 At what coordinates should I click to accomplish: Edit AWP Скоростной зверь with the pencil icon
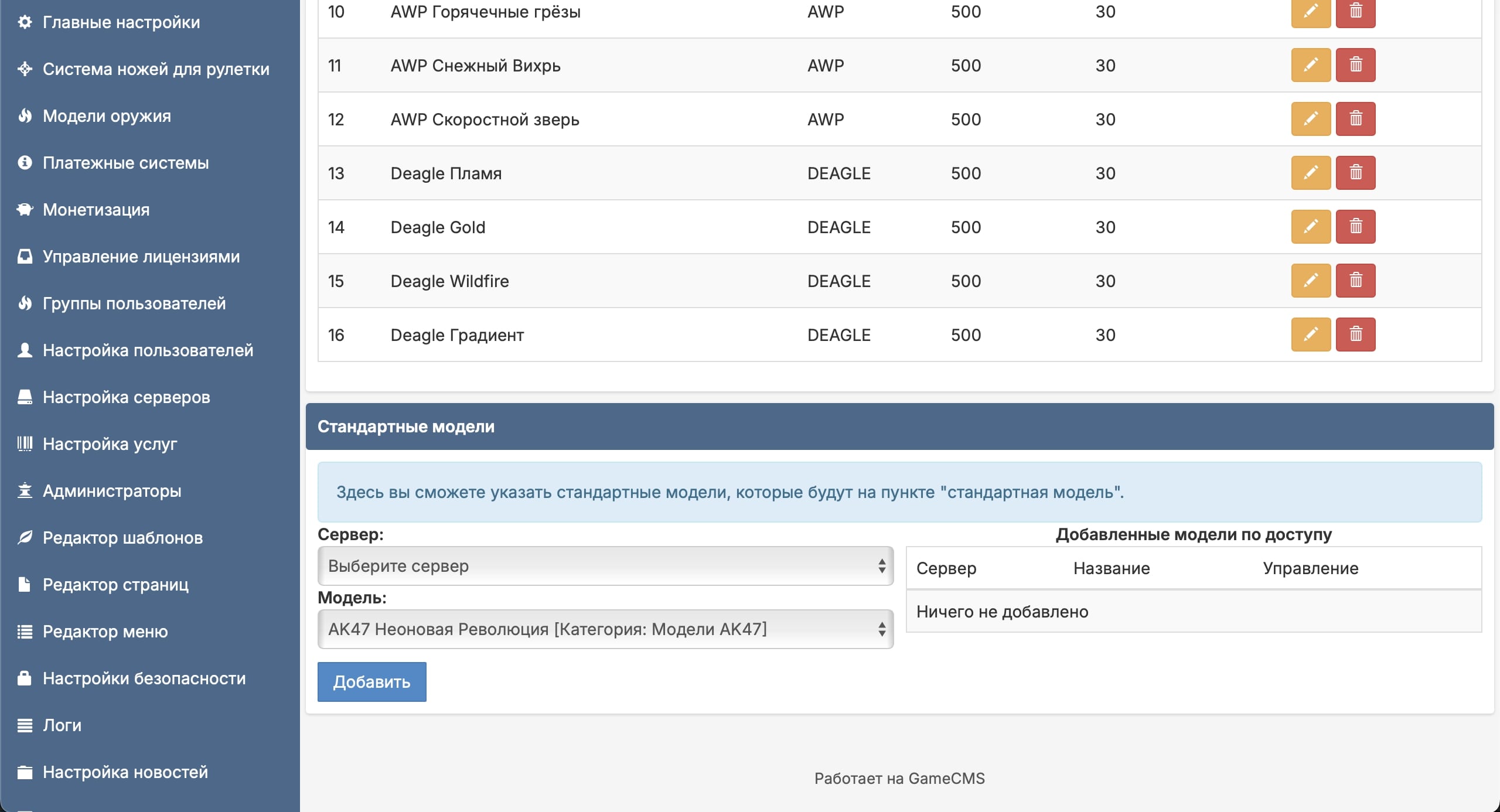coord(1311,119)
